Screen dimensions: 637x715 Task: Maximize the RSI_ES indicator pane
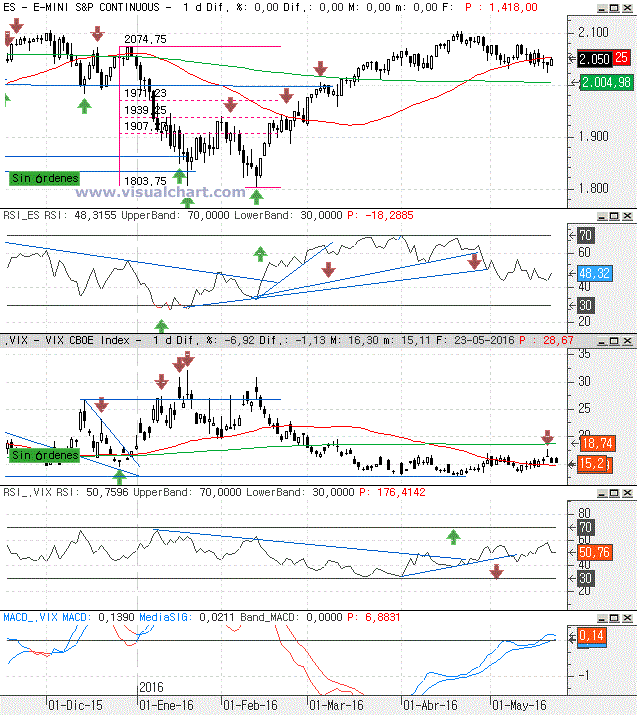(614, 216)
